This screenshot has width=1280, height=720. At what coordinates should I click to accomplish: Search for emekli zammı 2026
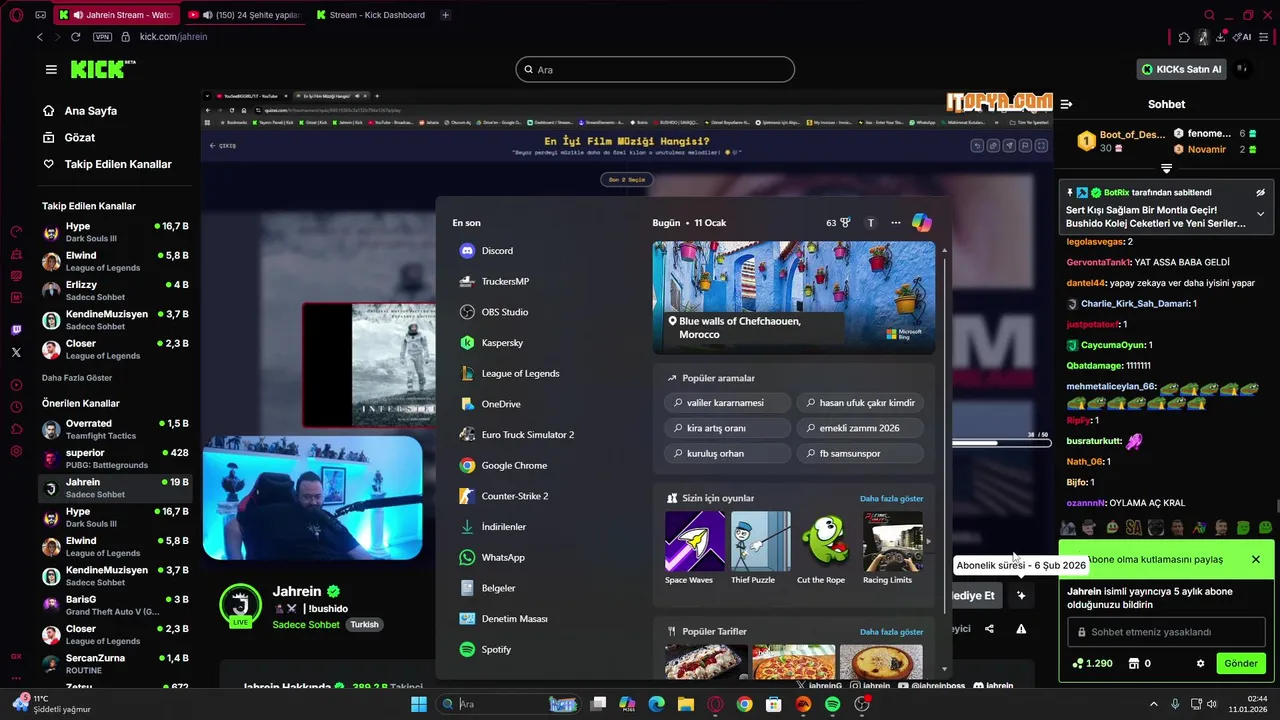[859, 428]
